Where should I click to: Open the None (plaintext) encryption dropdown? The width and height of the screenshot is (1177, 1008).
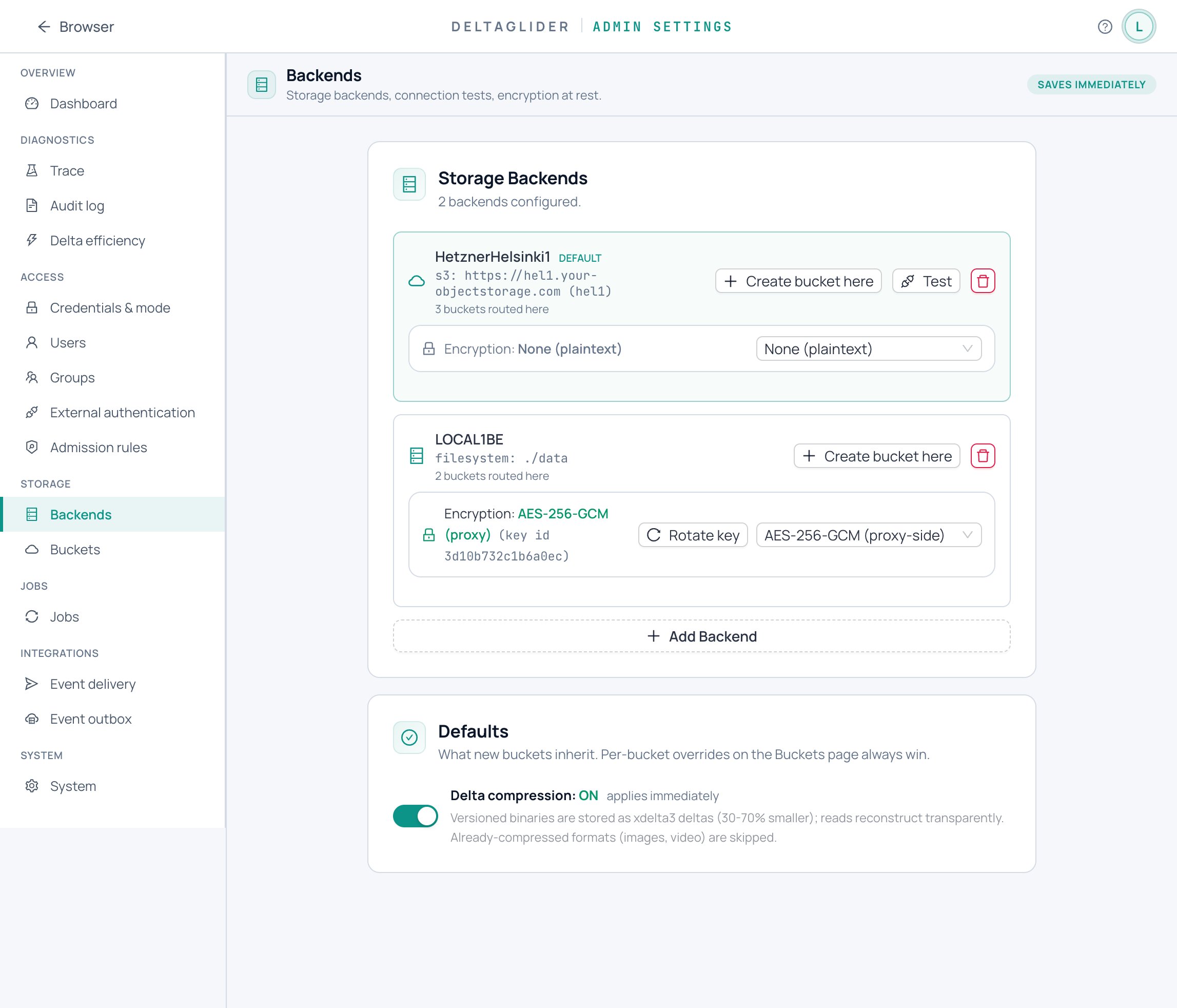(x=869, y=349)
